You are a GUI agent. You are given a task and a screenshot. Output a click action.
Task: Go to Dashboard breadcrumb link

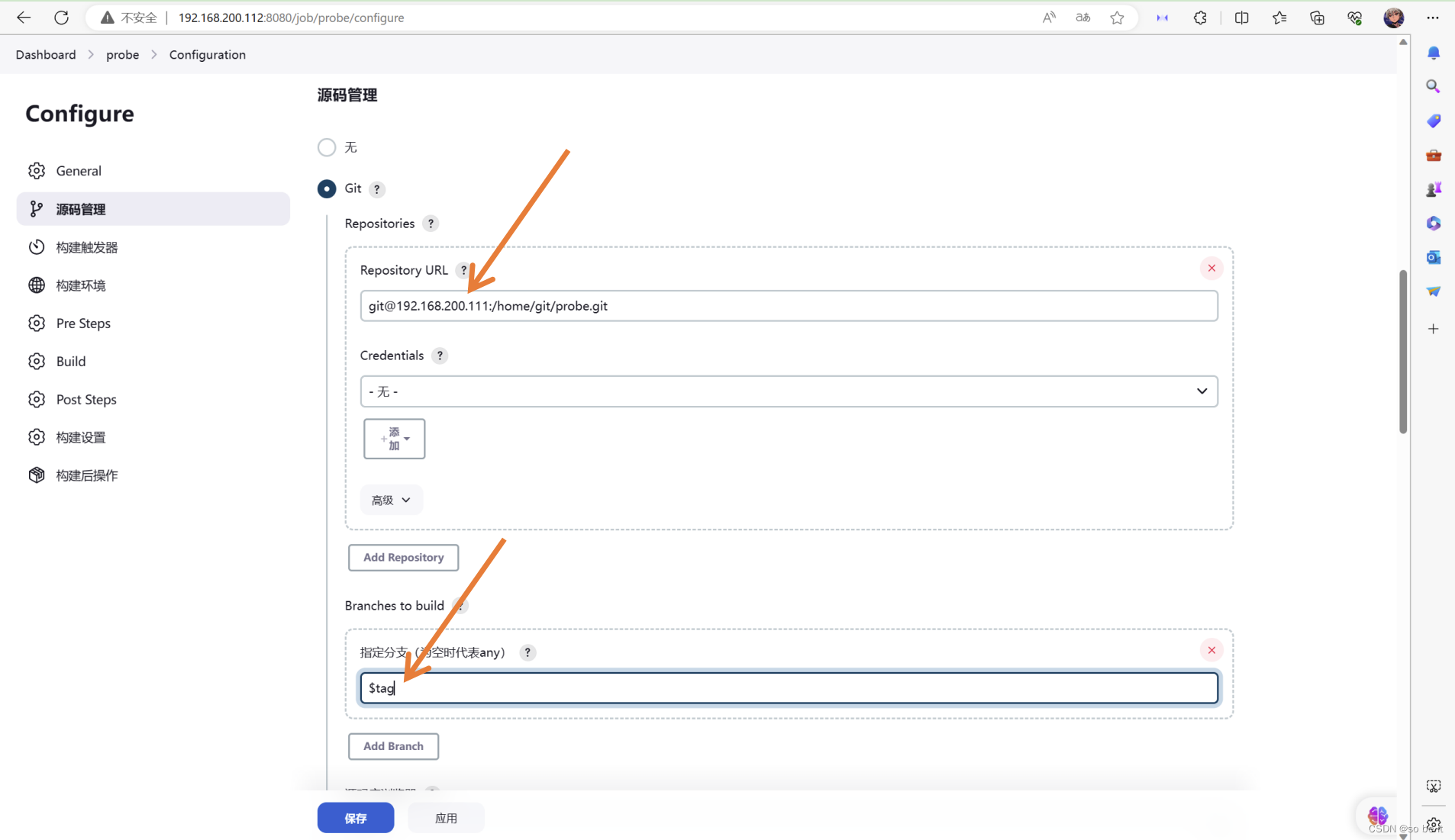point(46,55)
